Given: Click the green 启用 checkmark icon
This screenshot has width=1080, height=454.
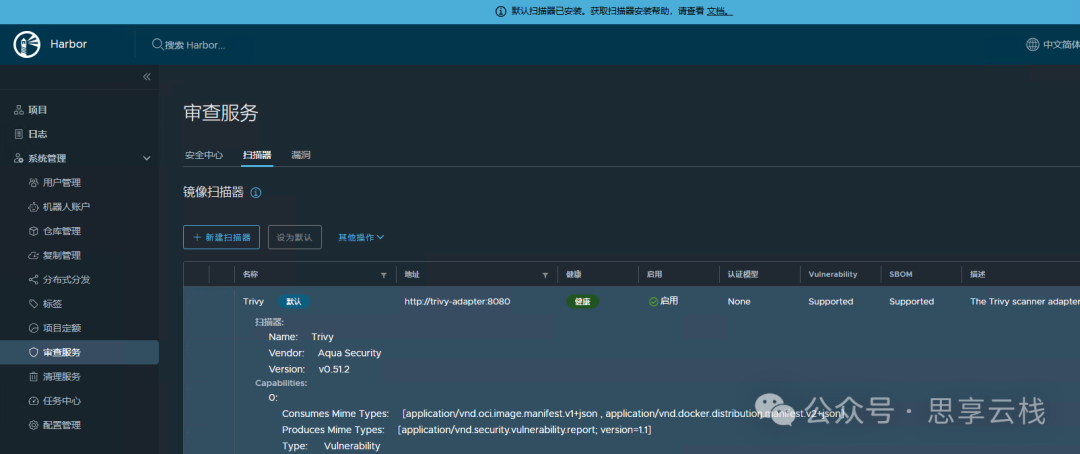Looking at the screenshot, I should pos(653,302).
